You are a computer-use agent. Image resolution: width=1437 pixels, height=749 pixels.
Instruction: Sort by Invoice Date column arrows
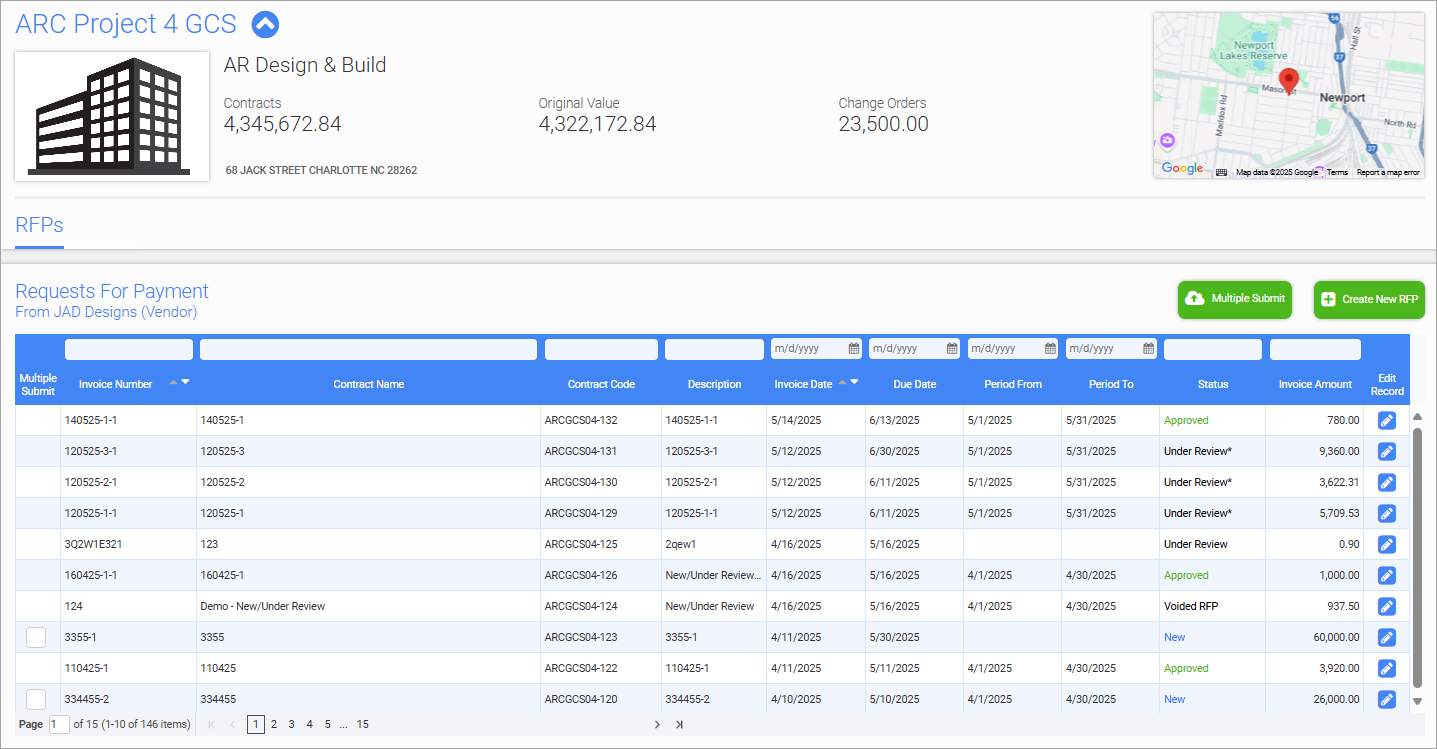point(848,382)
